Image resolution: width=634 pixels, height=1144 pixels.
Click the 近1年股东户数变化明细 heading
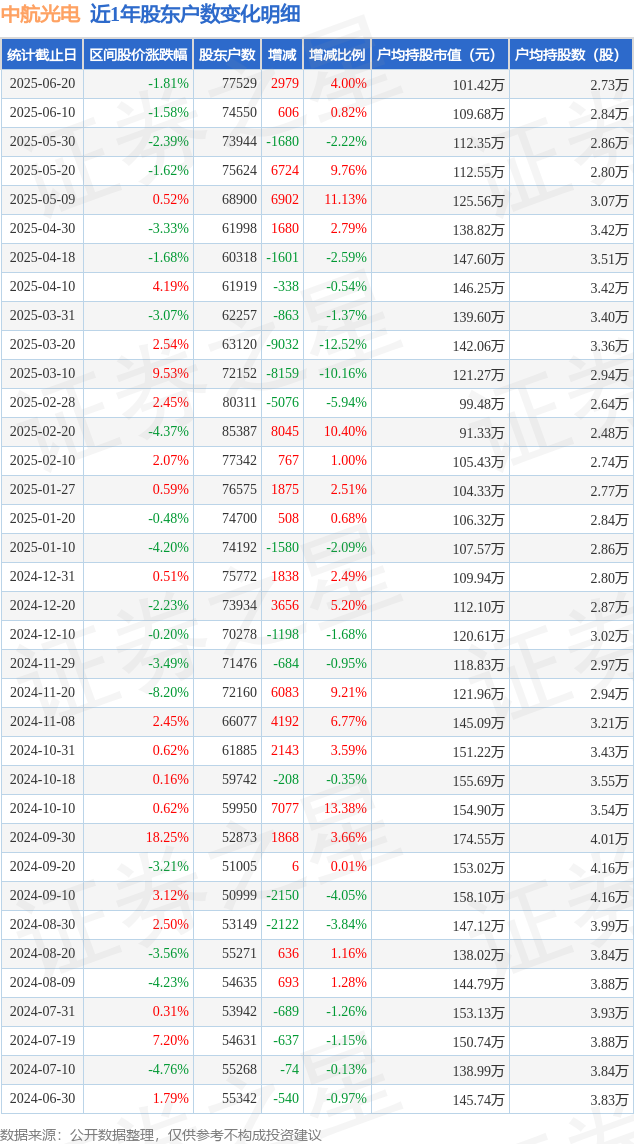[195, 14]
